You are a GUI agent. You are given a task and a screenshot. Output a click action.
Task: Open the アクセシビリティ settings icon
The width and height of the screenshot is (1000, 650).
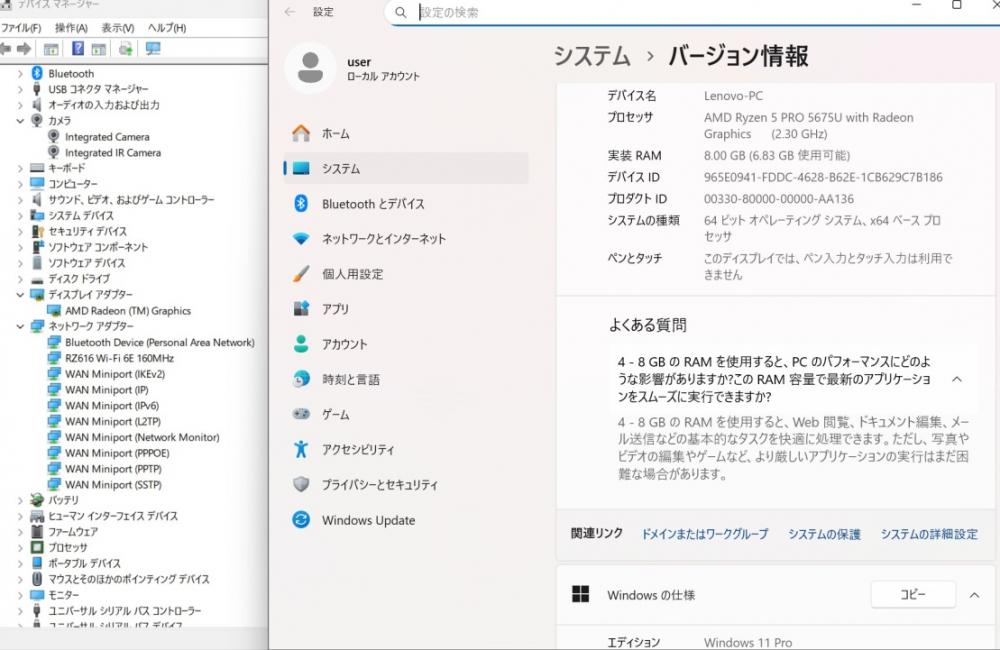coord(301,450)
